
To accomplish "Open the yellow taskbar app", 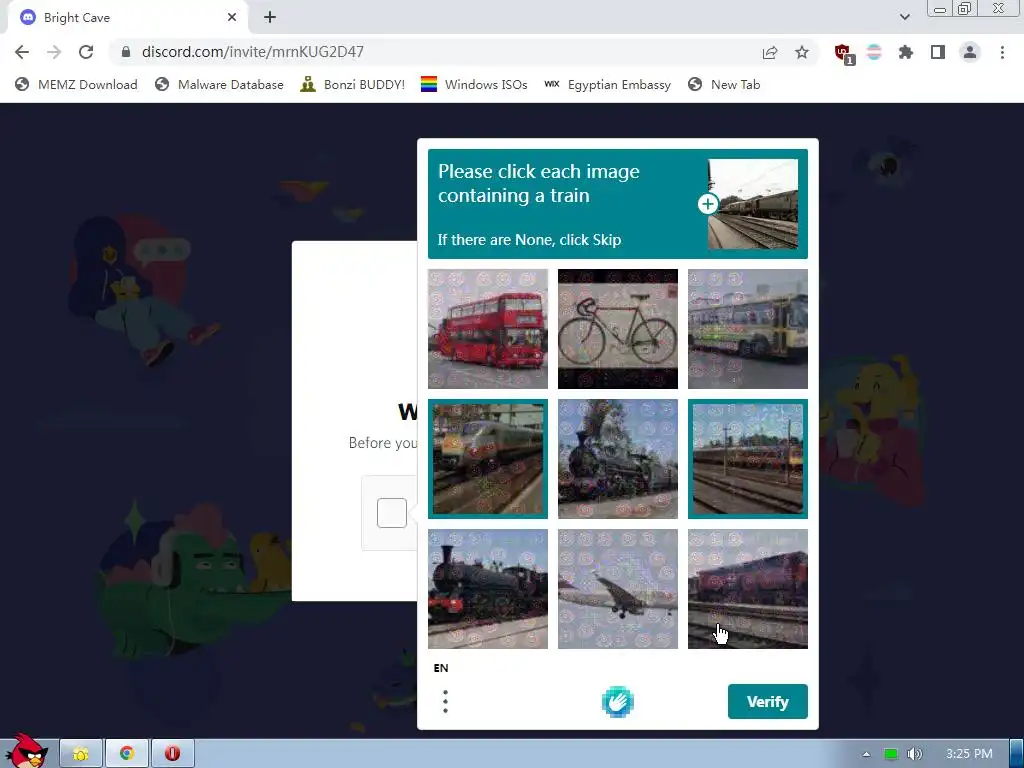I will pyautogui.click(x=81, y=754).
